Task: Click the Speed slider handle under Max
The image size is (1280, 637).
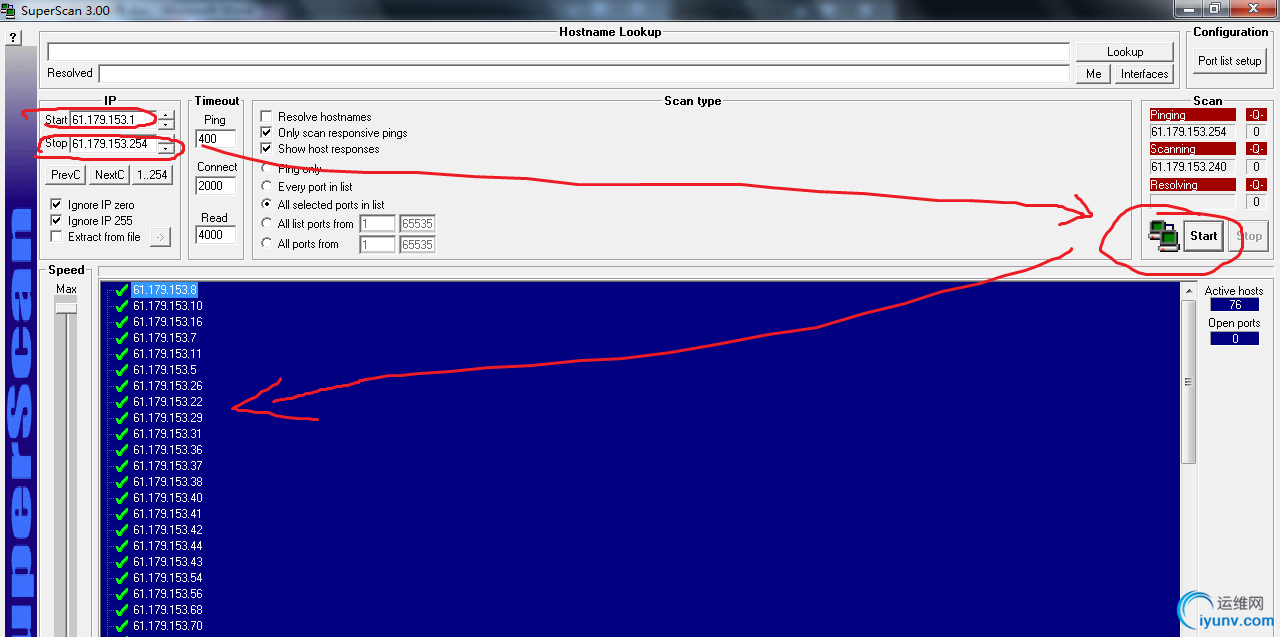Action: click(x=66, y=309)
